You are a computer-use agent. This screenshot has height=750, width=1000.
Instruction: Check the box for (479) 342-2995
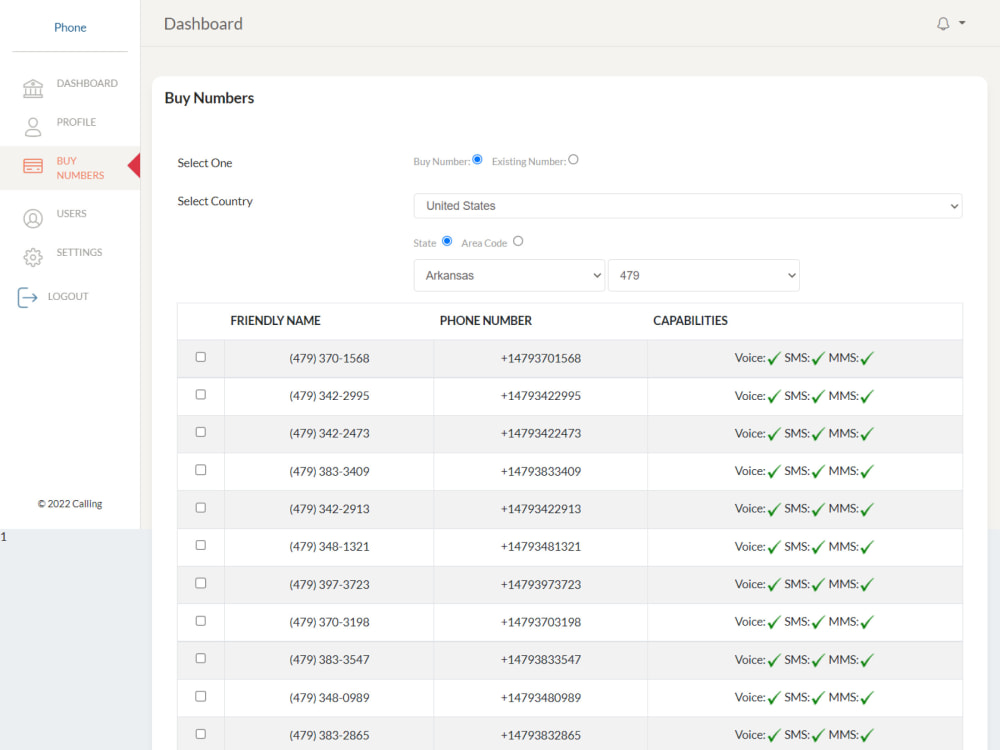click(200, 394)
